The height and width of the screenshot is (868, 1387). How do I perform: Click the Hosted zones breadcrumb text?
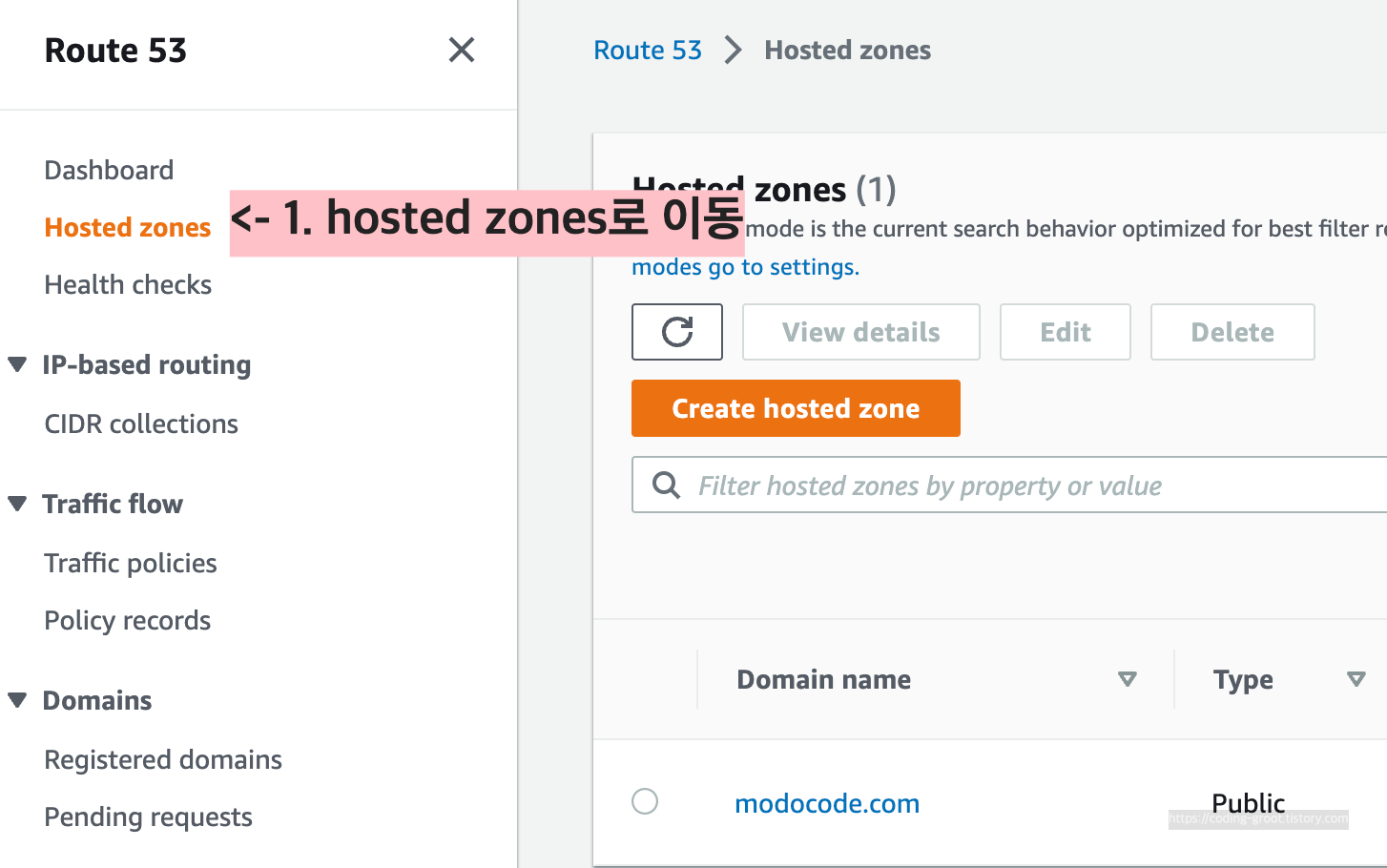(x=847, y=50)
